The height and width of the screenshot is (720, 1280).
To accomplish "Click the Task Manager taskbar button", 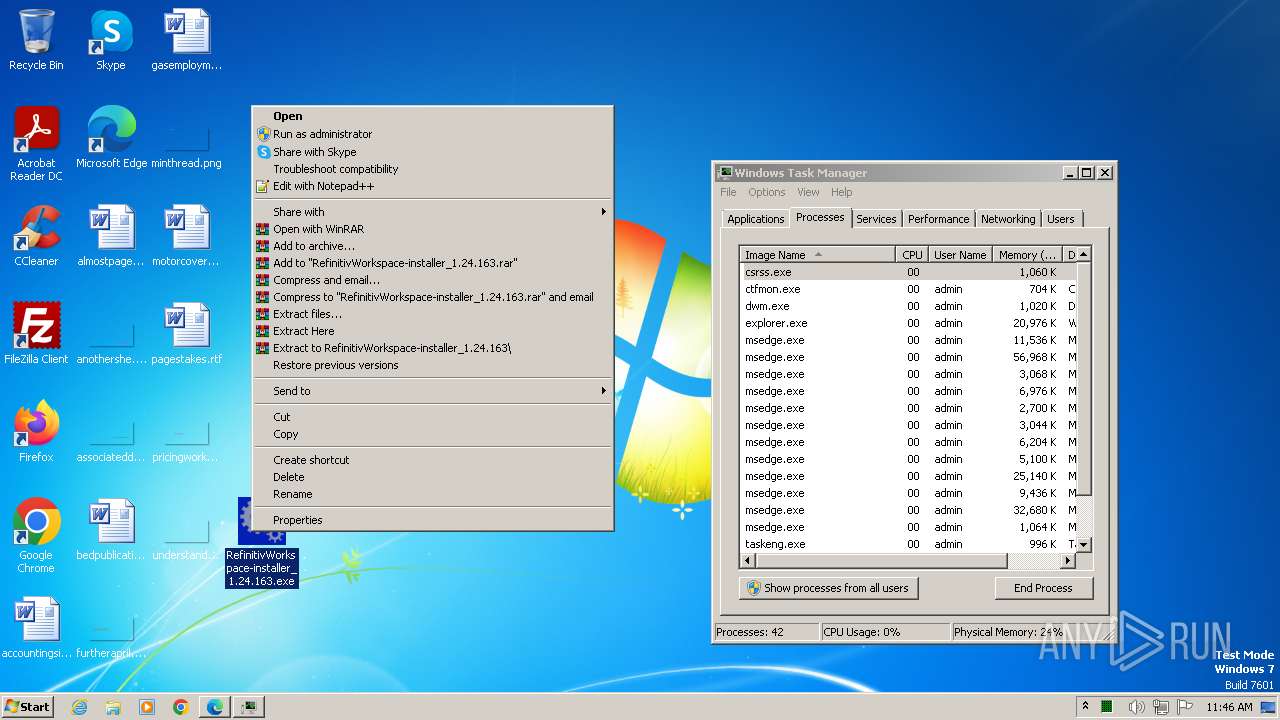I will (248, 707).
